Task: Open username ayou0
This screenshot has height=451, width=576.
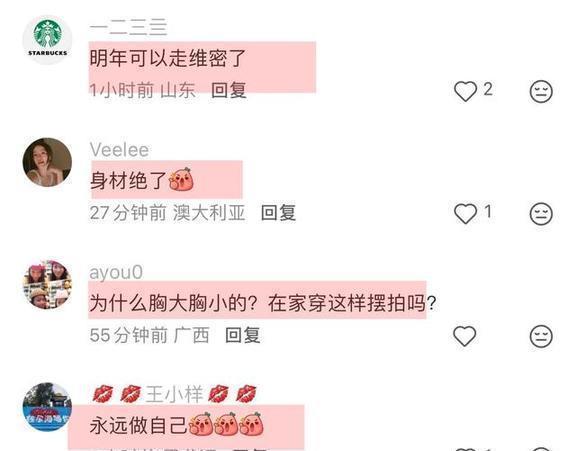Action: click(116, 273)
